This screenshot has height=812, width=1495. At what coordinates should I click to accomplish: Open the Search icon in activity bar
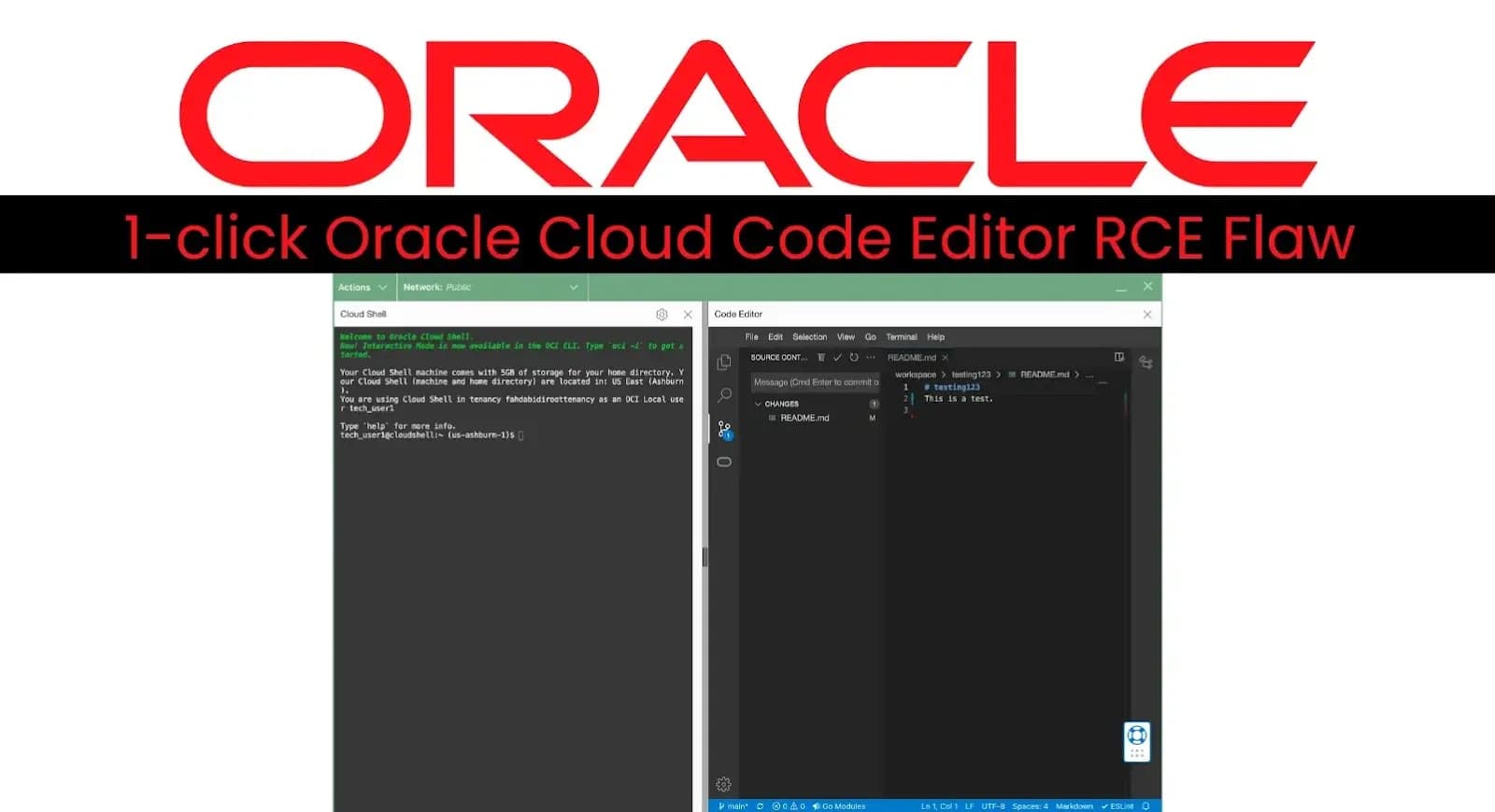pos(724,395)
